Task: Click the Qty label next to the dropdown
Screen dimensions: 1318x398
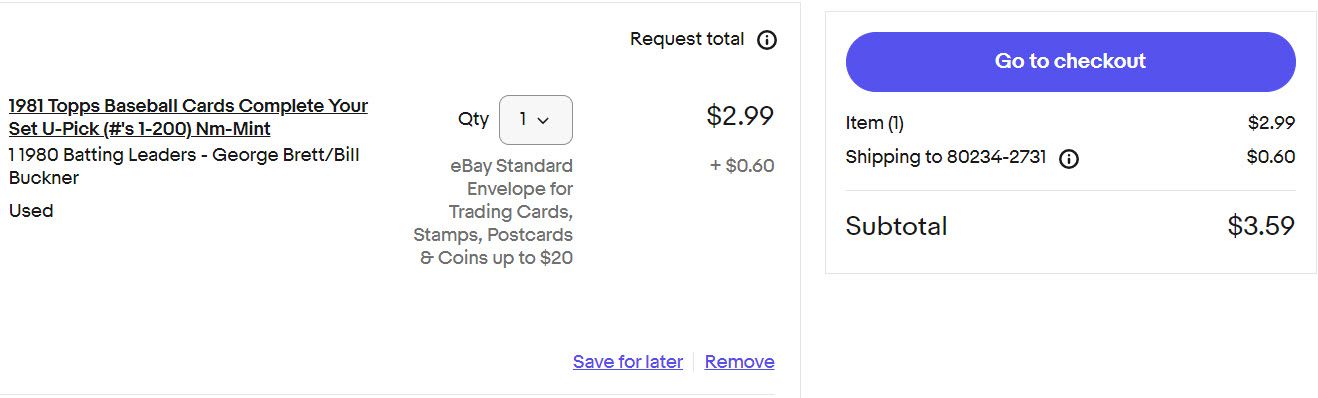Action: point(473,119)
